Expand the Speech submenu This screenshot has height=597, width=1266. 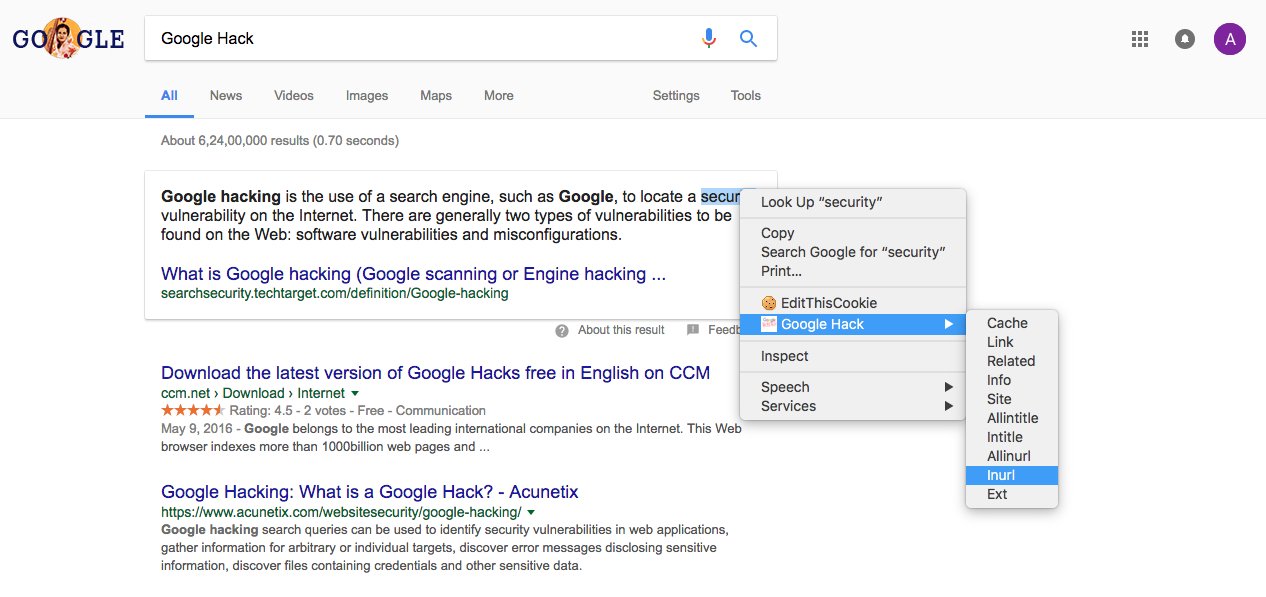pos(853,387)
